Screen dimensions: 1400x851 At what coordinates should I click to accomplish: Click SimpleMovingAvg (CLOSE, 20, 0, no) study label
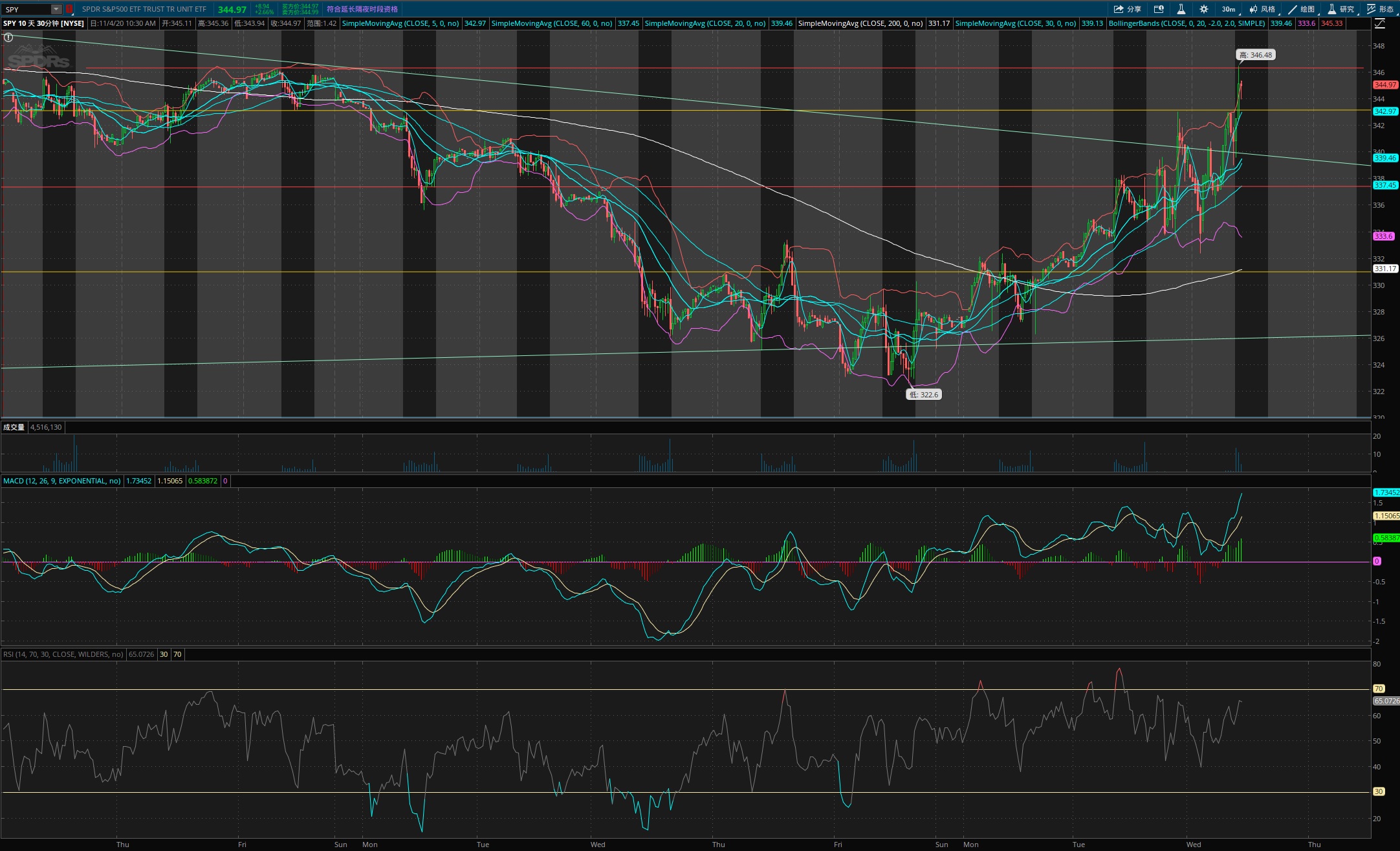point(705,23)
